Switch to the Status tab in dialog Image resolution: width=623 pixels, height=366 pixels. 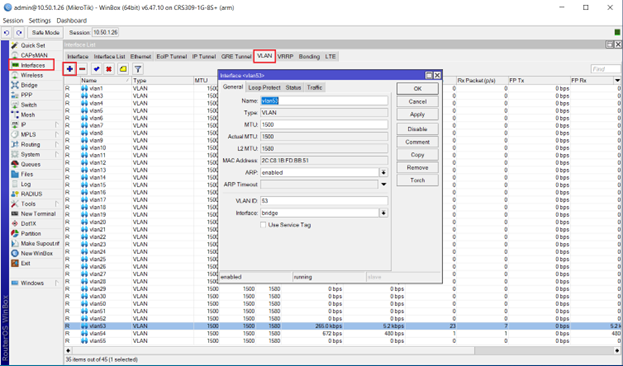coord(293,87)
